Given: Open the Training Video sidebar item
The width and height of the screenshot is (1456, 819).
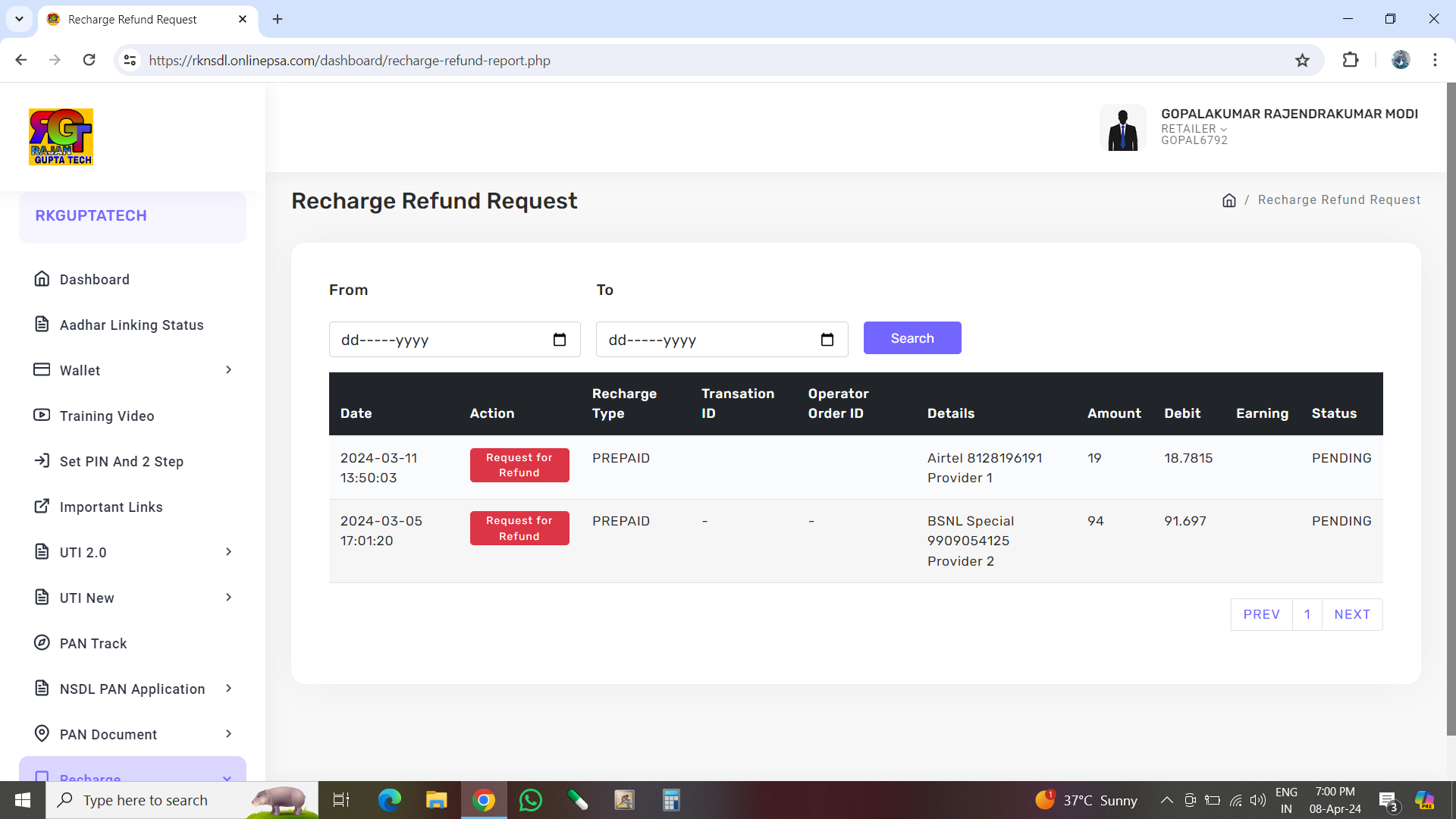Looking at the screenshot, I should click(x=106, y=416).
